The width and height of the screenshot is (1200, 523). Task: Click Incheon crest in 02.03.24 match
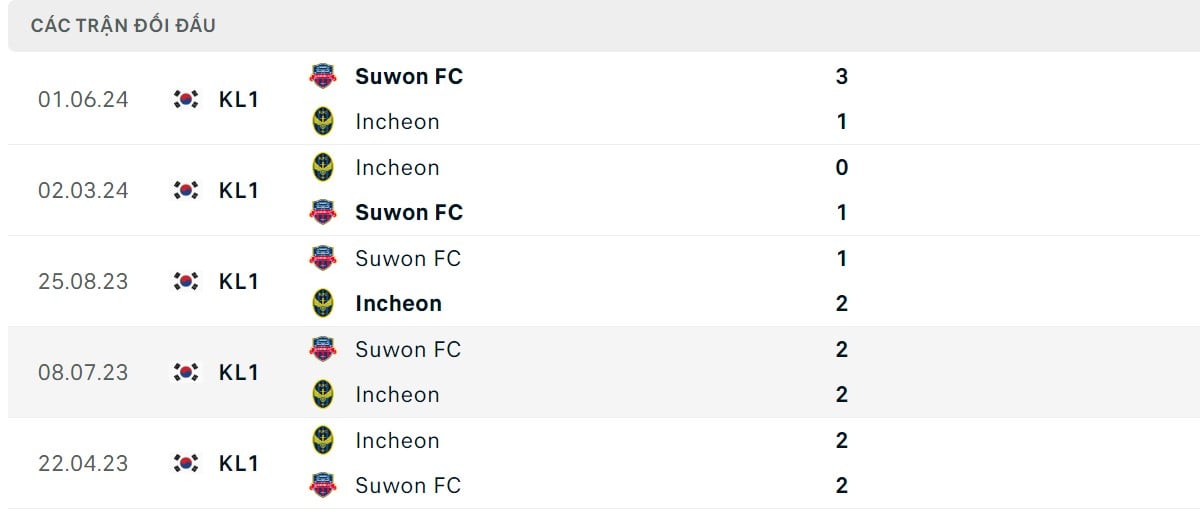click(323, 167)
